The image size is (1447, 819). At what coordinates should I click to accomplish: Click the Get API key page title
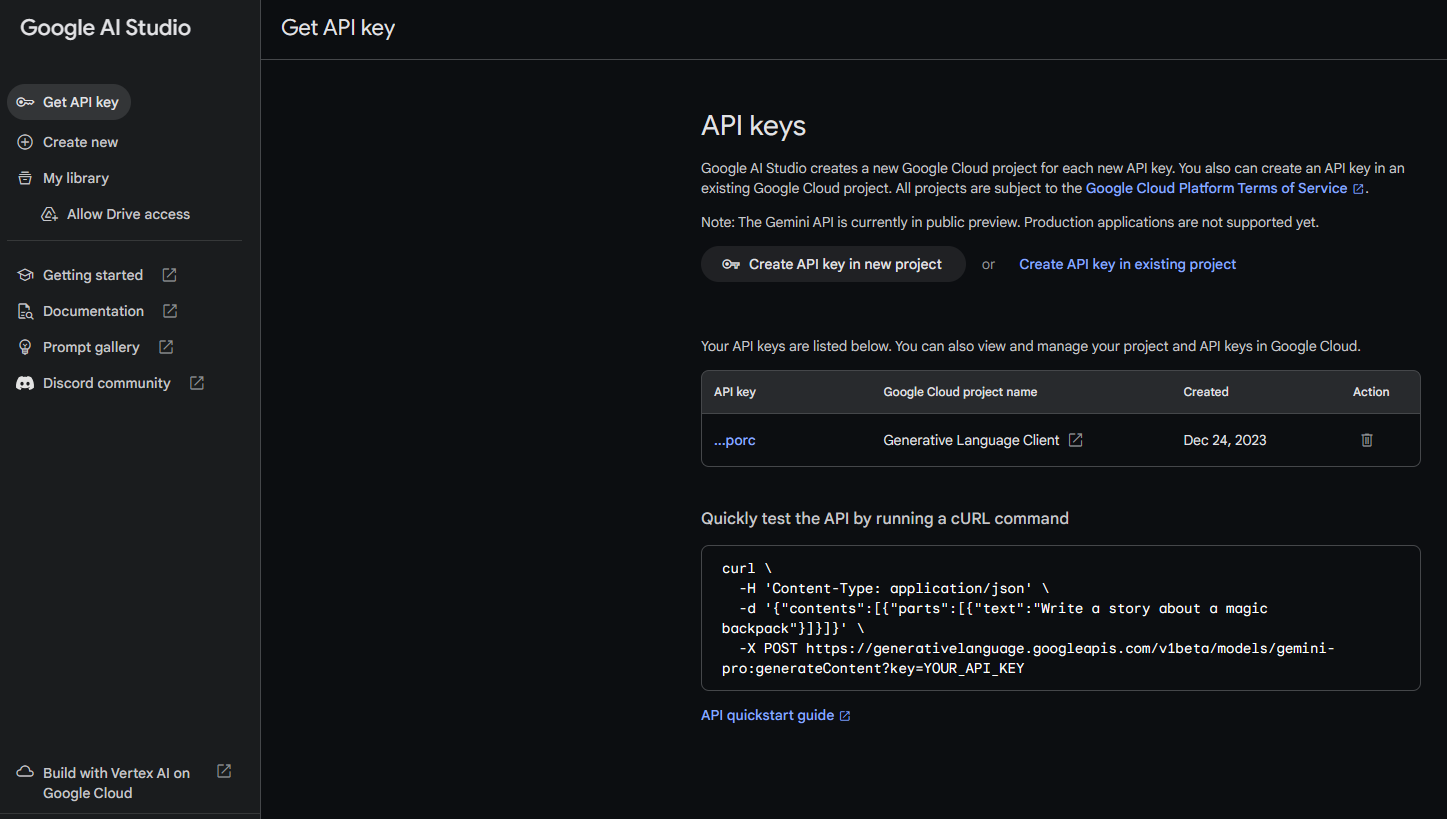coord(338,28)
